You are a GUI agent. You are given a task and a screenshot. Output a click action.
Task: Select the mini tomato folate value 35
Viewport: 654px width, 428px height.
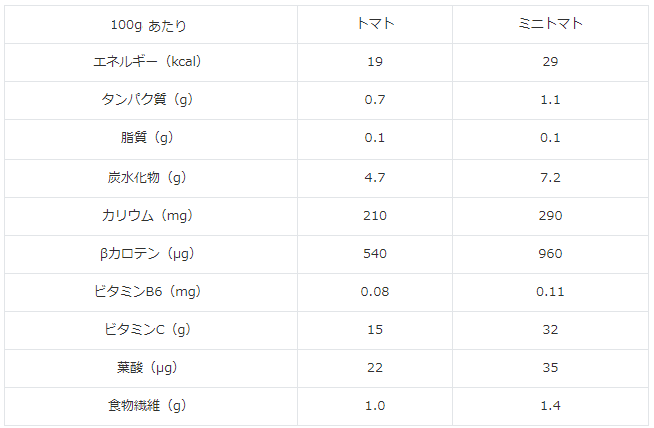pyautogui.click(x=550, y=367)
